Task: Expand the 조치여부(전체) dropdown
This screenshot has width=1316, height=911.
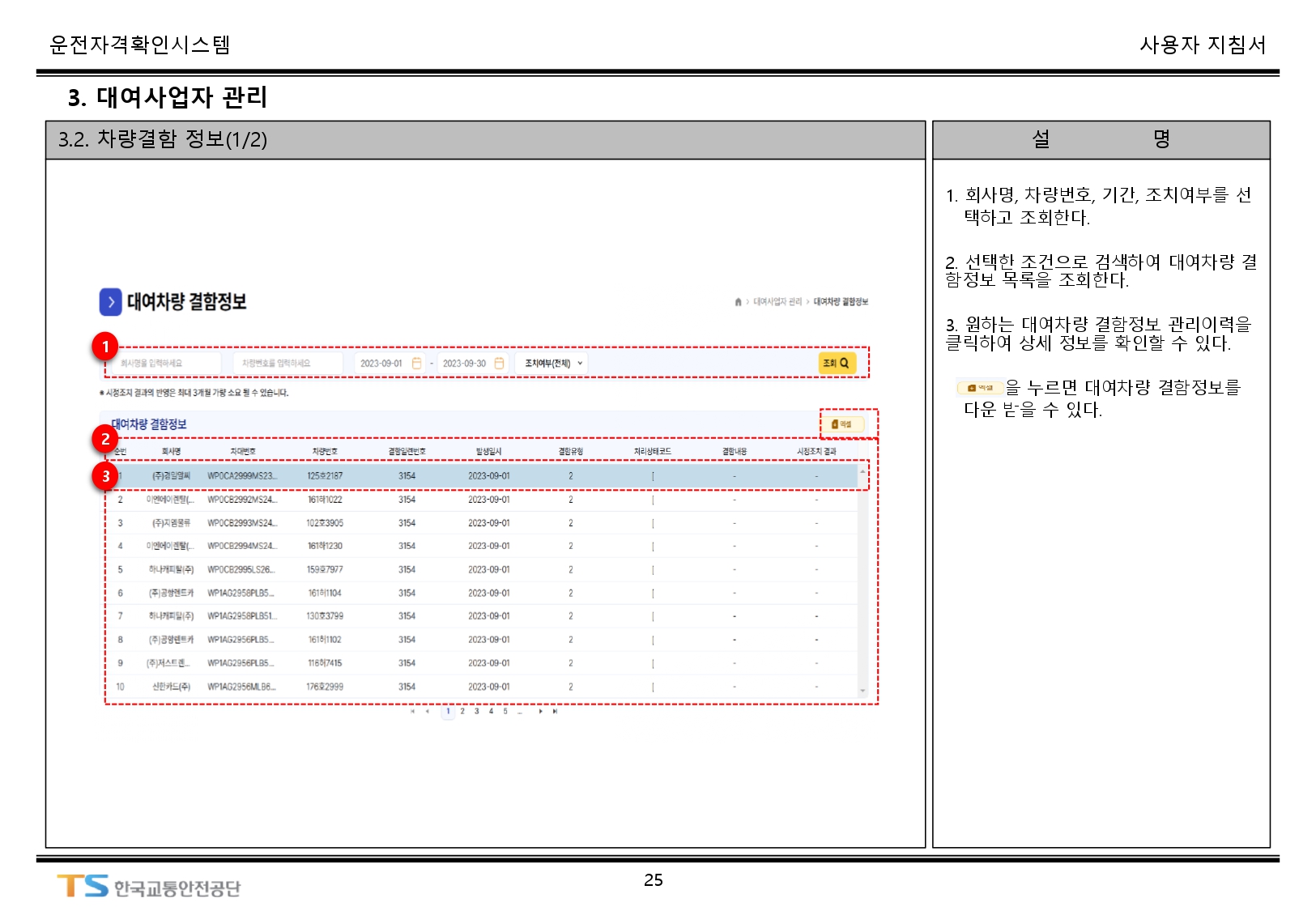Action: coord(553,364)
